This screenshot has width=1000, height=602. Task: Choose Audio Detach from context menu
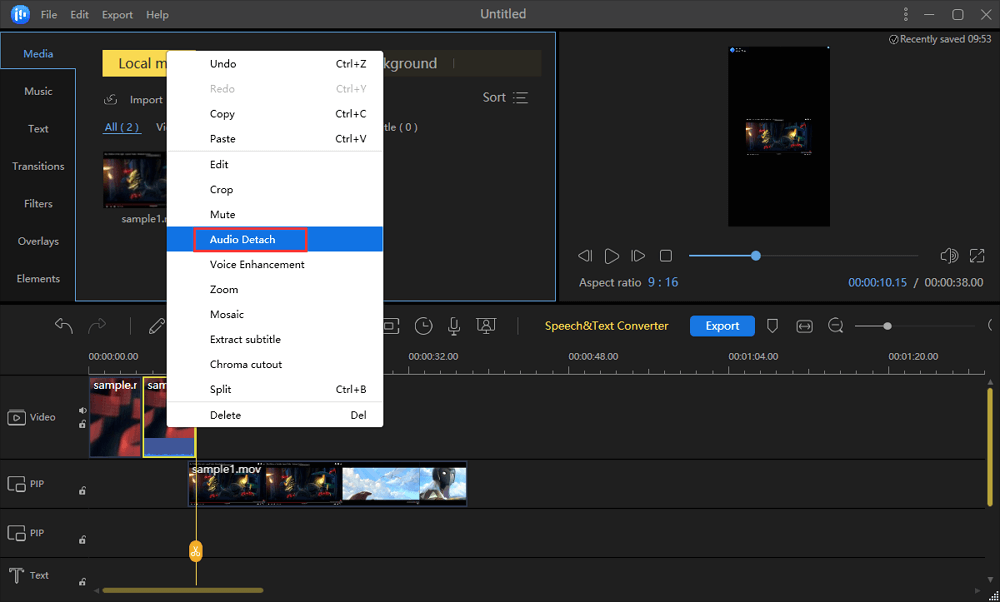(275, 240)
